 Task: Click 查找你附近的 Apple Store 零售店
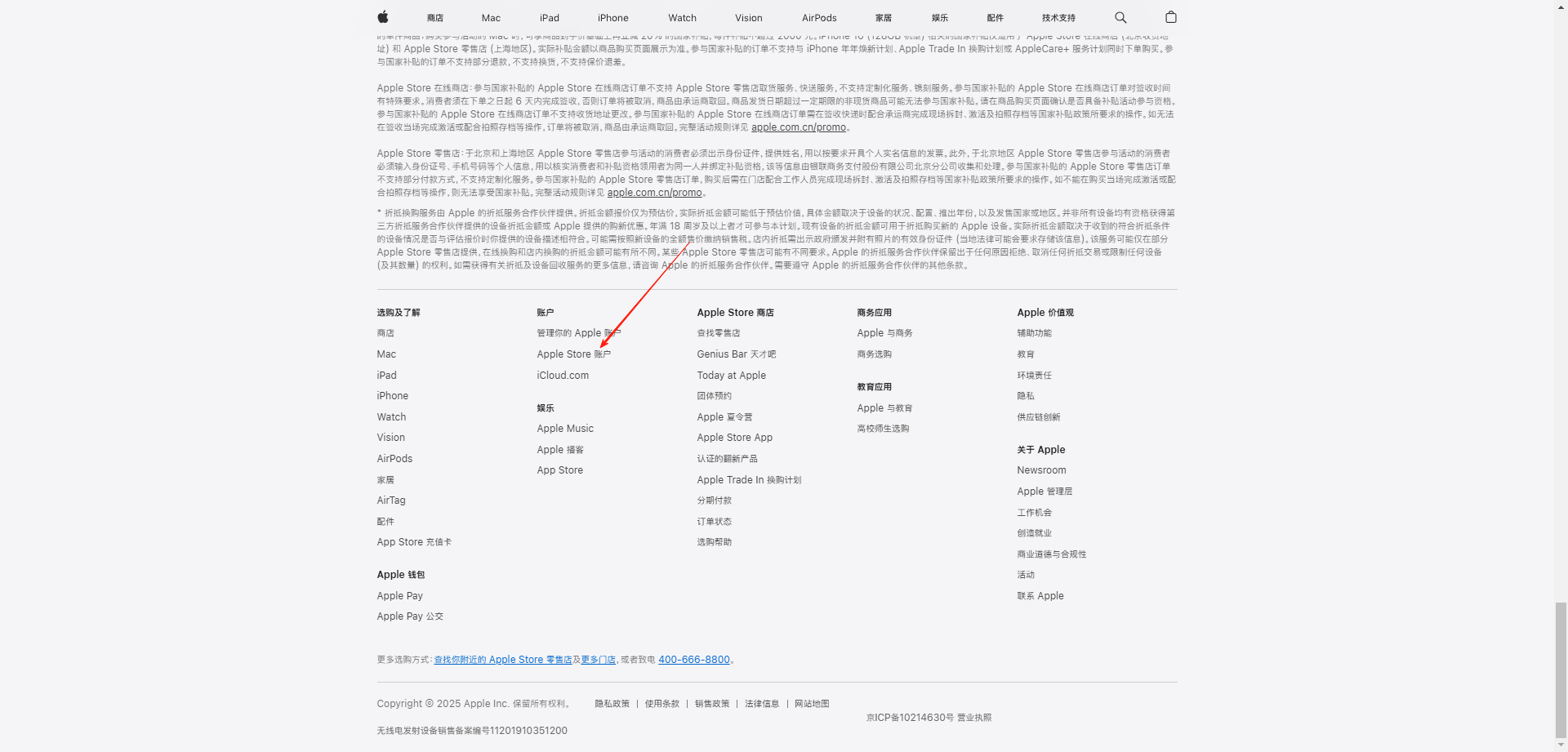(503, 660)
